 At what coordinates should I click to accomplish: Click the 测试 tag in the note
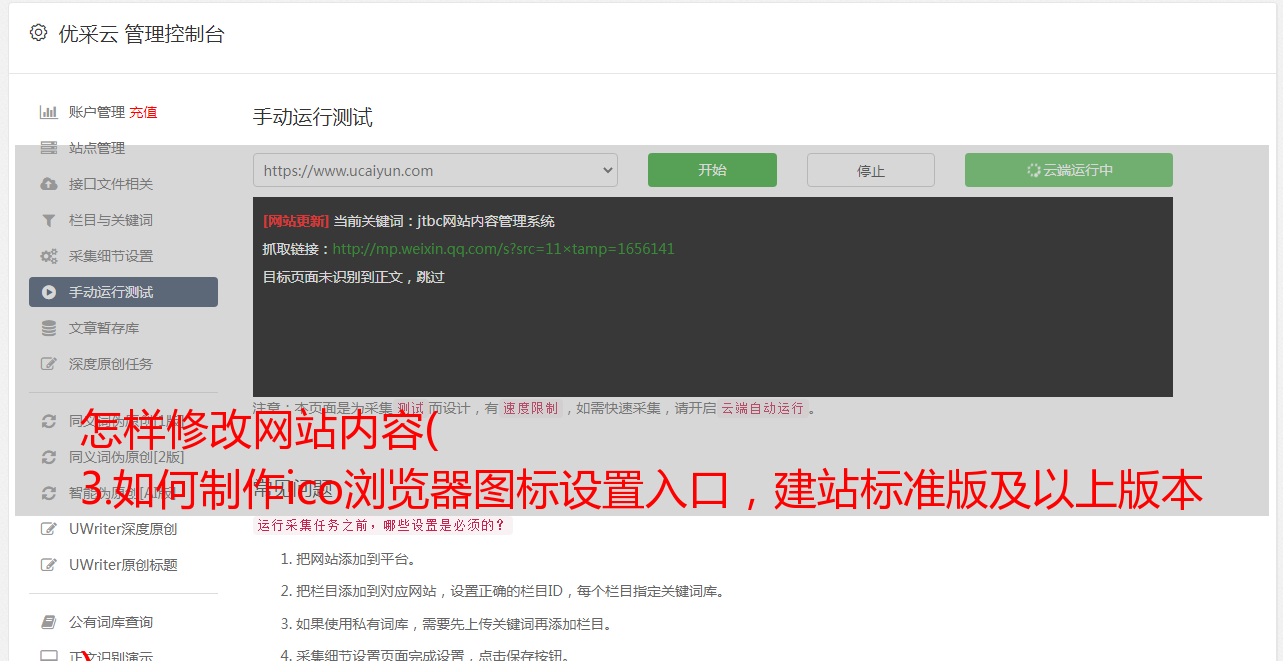pyautogui.click(x=410, y=408)
